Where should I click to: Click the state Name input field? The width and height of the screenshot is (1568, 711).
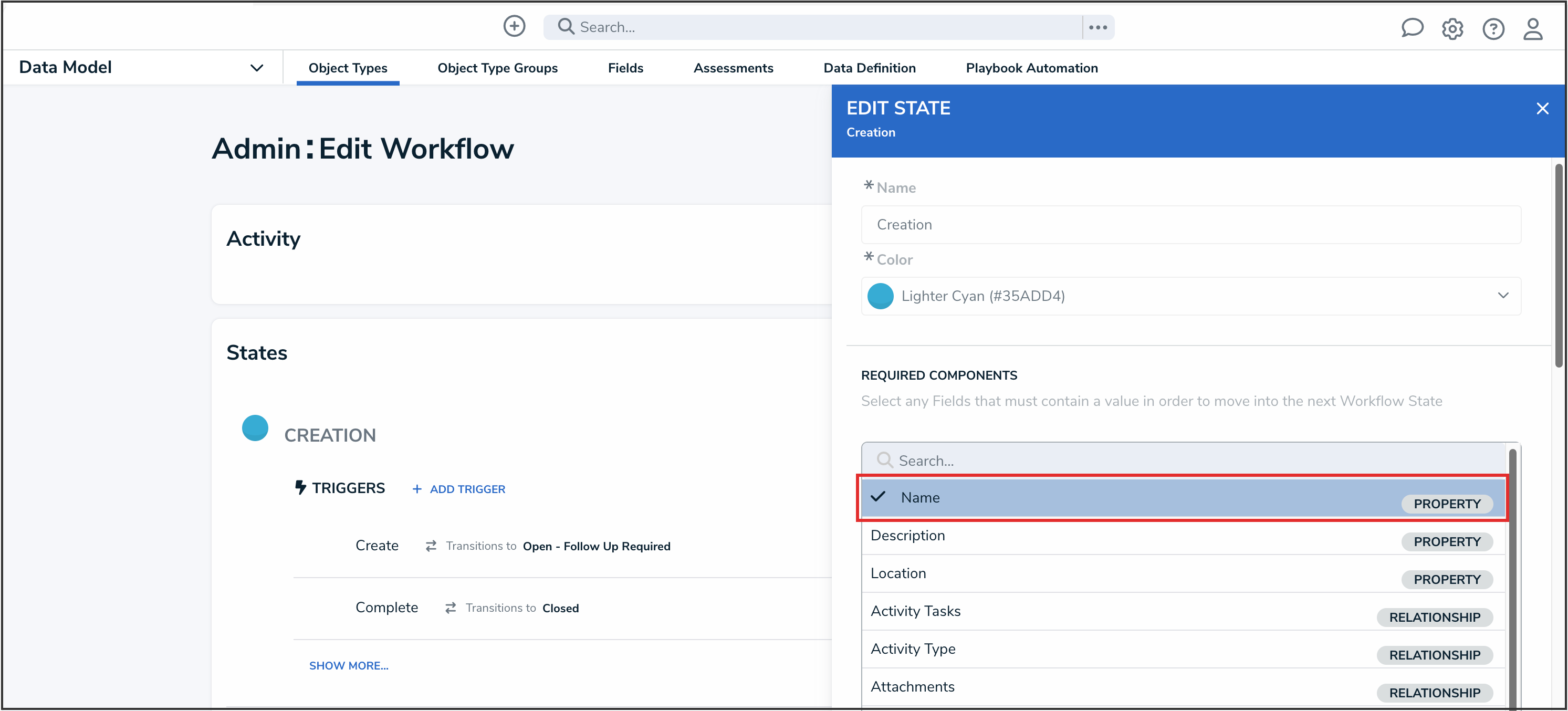(1190, 225)
